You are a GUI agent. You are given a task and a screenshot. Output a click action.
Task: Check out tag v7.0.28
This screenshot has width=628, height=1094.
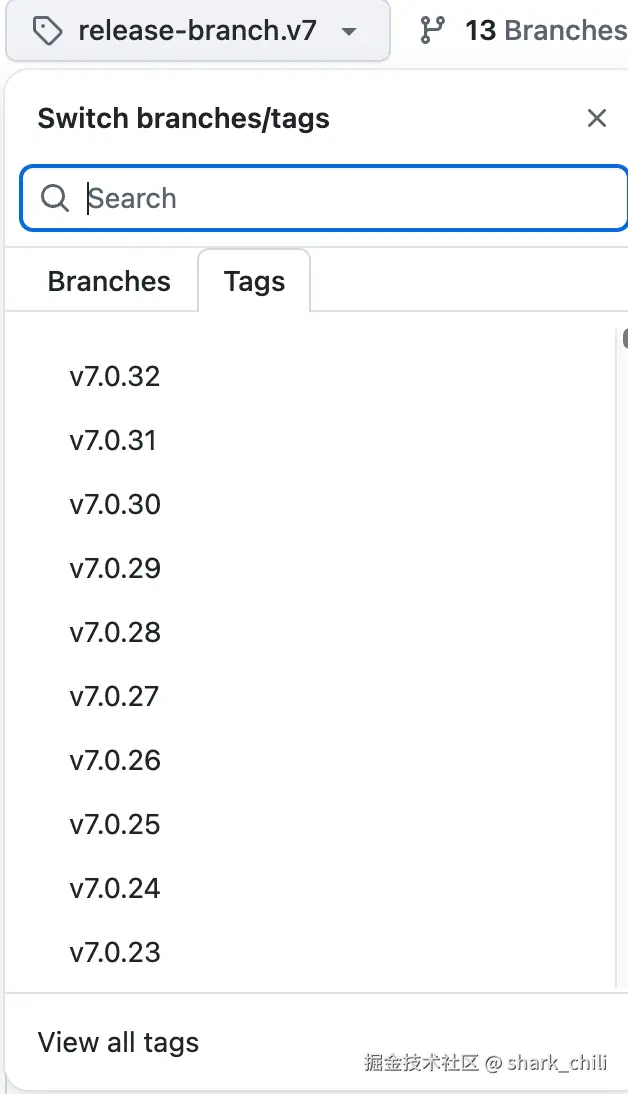pyautogui.click(x=115, y=633)
